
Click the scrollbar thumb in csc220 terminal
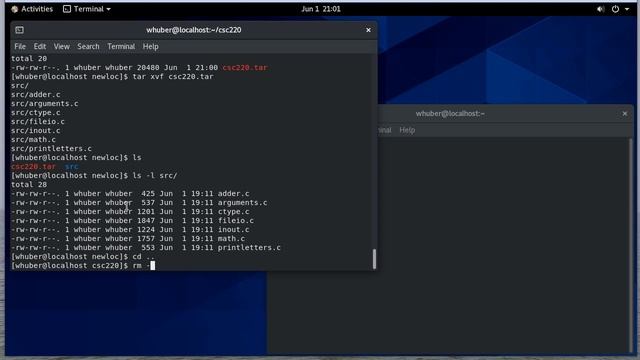374,259
